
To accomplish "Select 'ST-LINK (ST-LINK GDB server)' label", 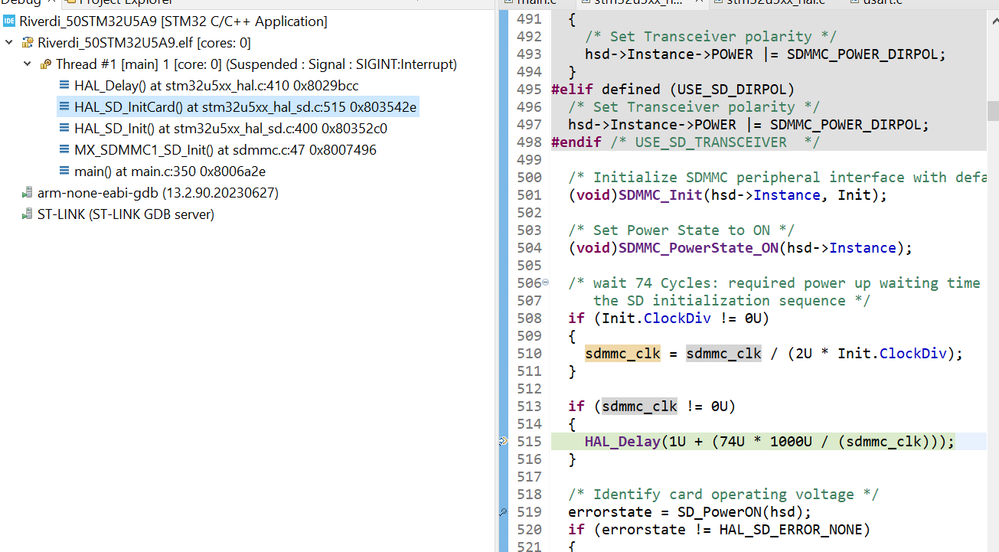I will click(x=126, y=215).
